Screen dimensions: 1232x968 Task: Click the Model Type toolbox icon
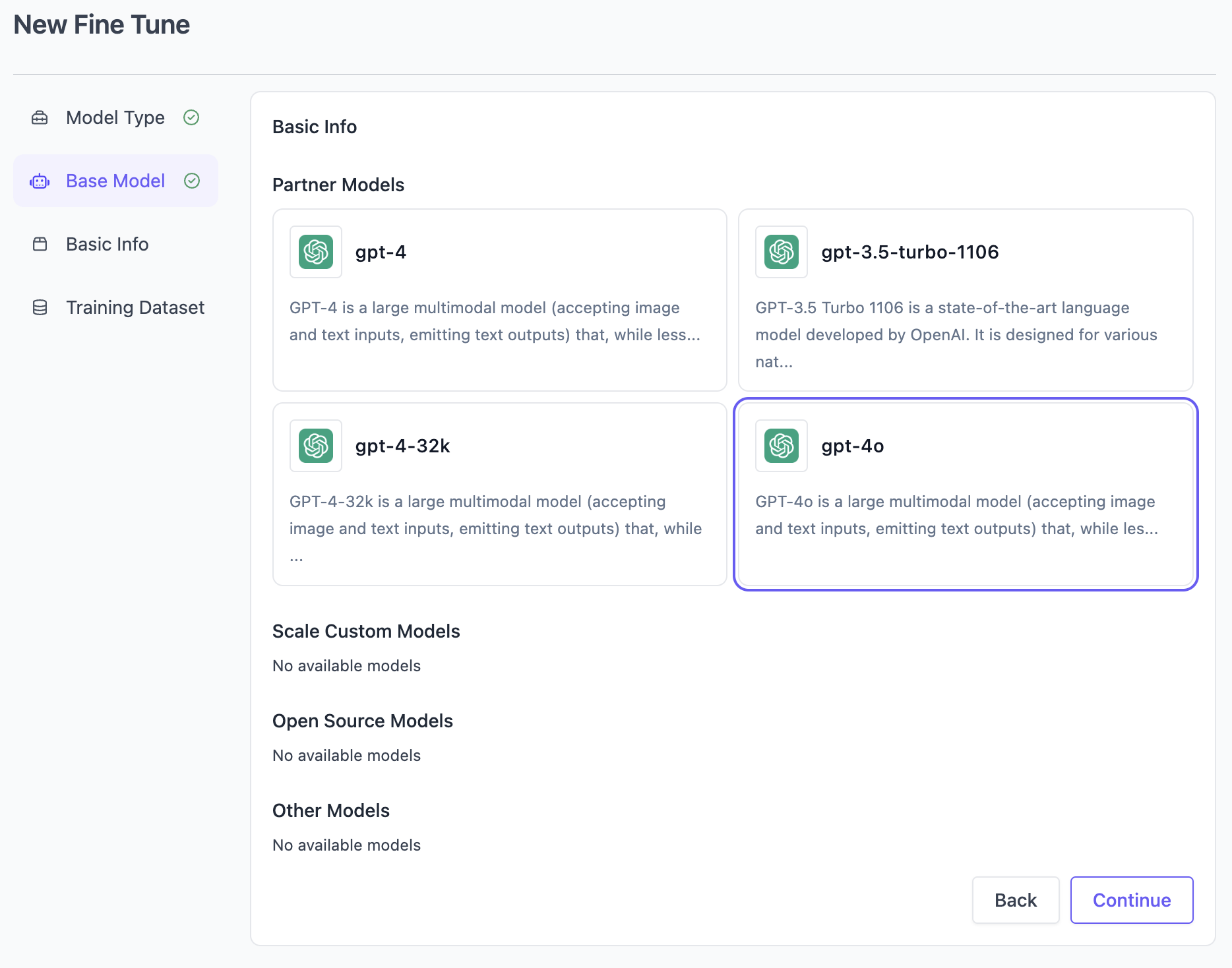pos(40,117)
